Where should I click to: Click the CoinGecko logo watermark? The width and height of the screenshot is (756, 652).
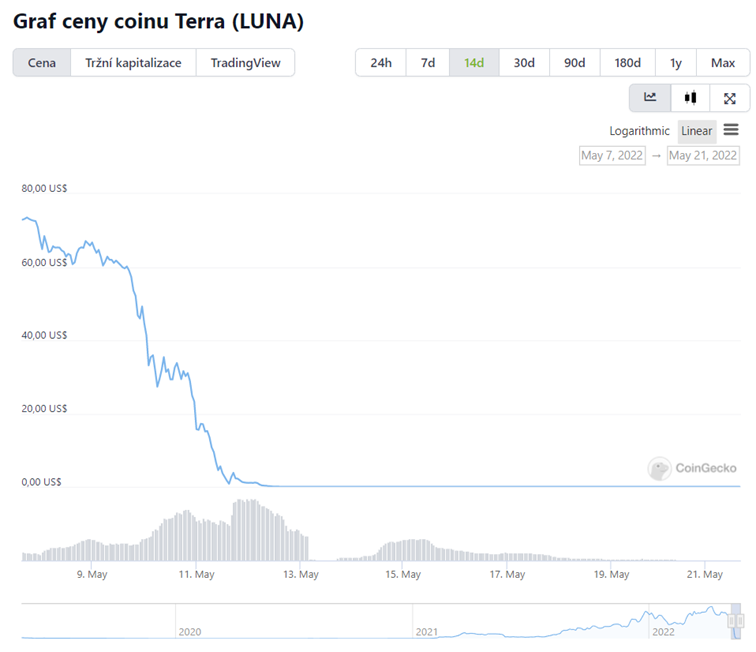(693, 467)
